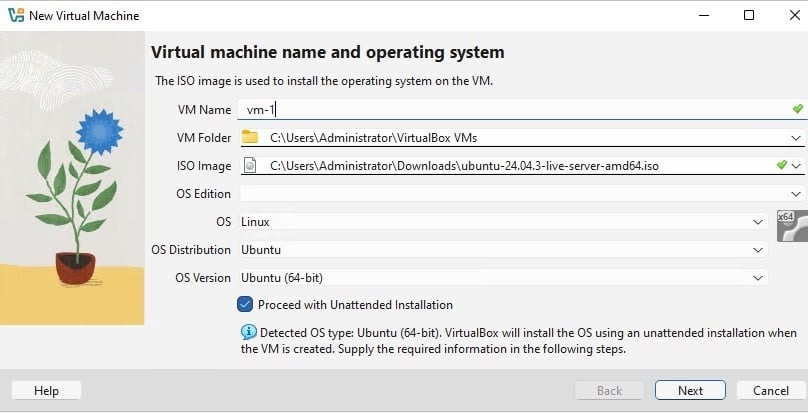
Task: Click the 'OS Distribution' label
Action: [x=191, y=250]
